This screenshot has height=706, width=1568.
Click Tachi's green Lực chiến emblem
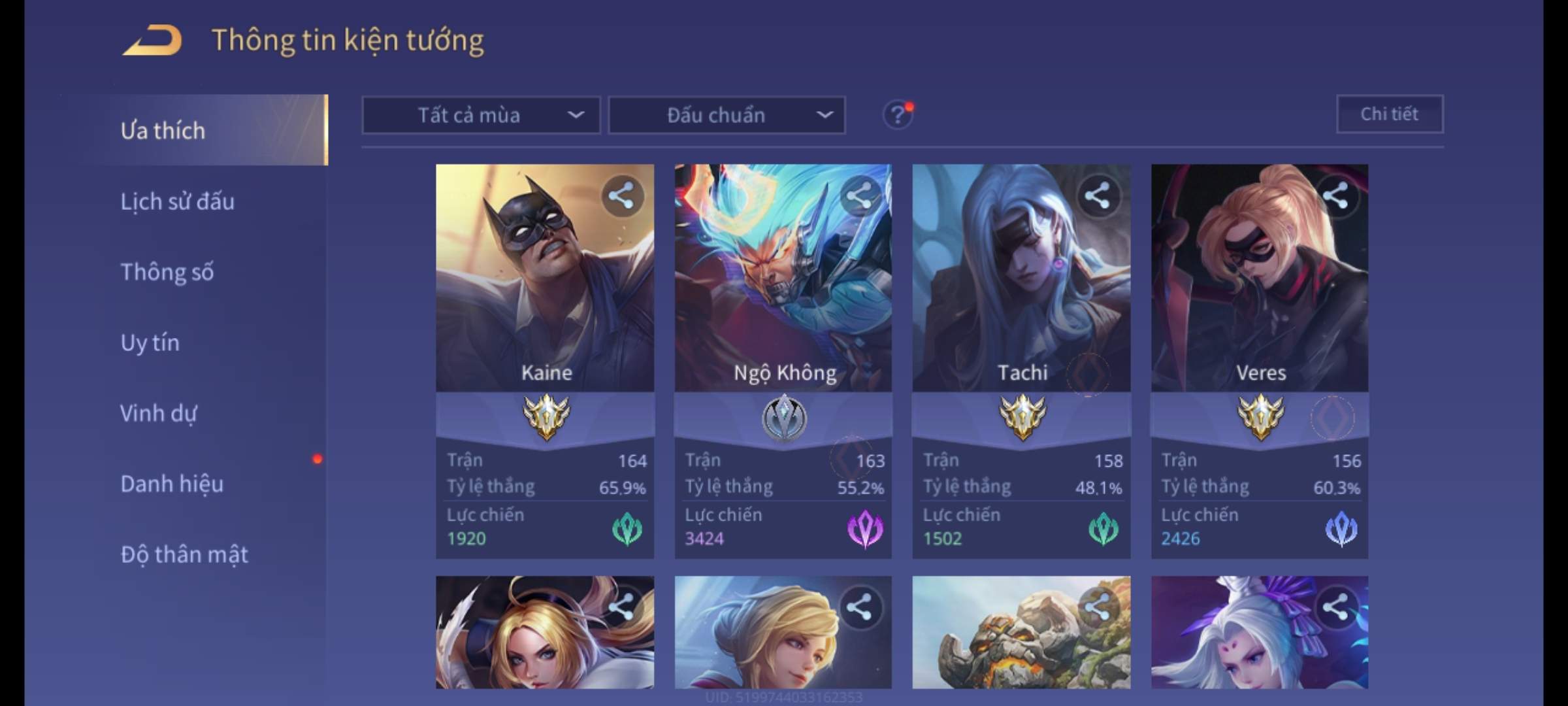point(1103,528)
